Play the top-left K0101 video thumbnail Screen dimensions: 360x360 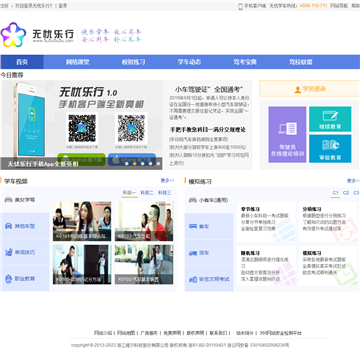[82, 221]
